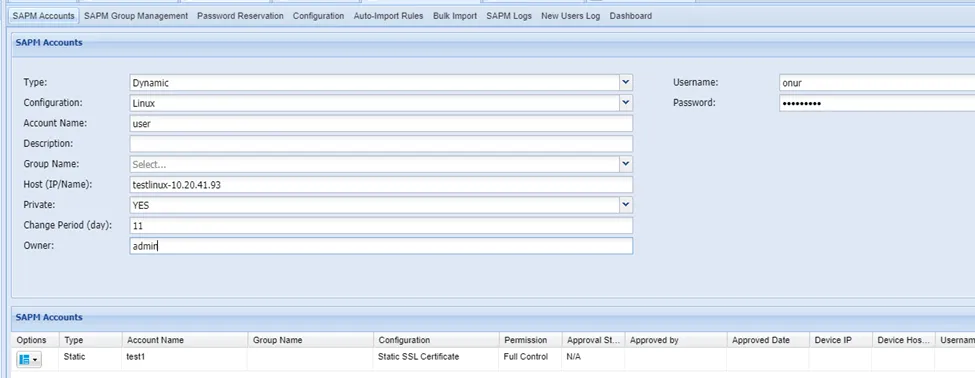Sort by Group Name column header
Viewport: 975px width, 378px height.
coord(310,340)
